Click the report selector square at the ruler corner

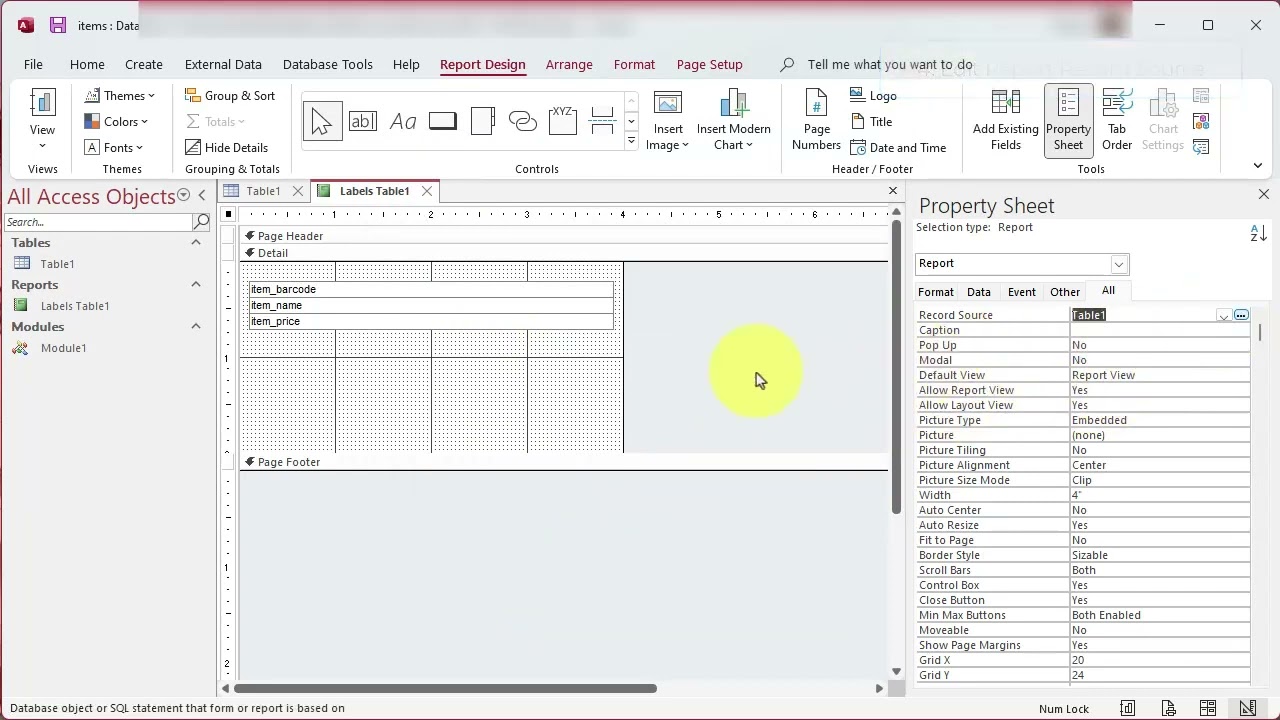[229, 214]
